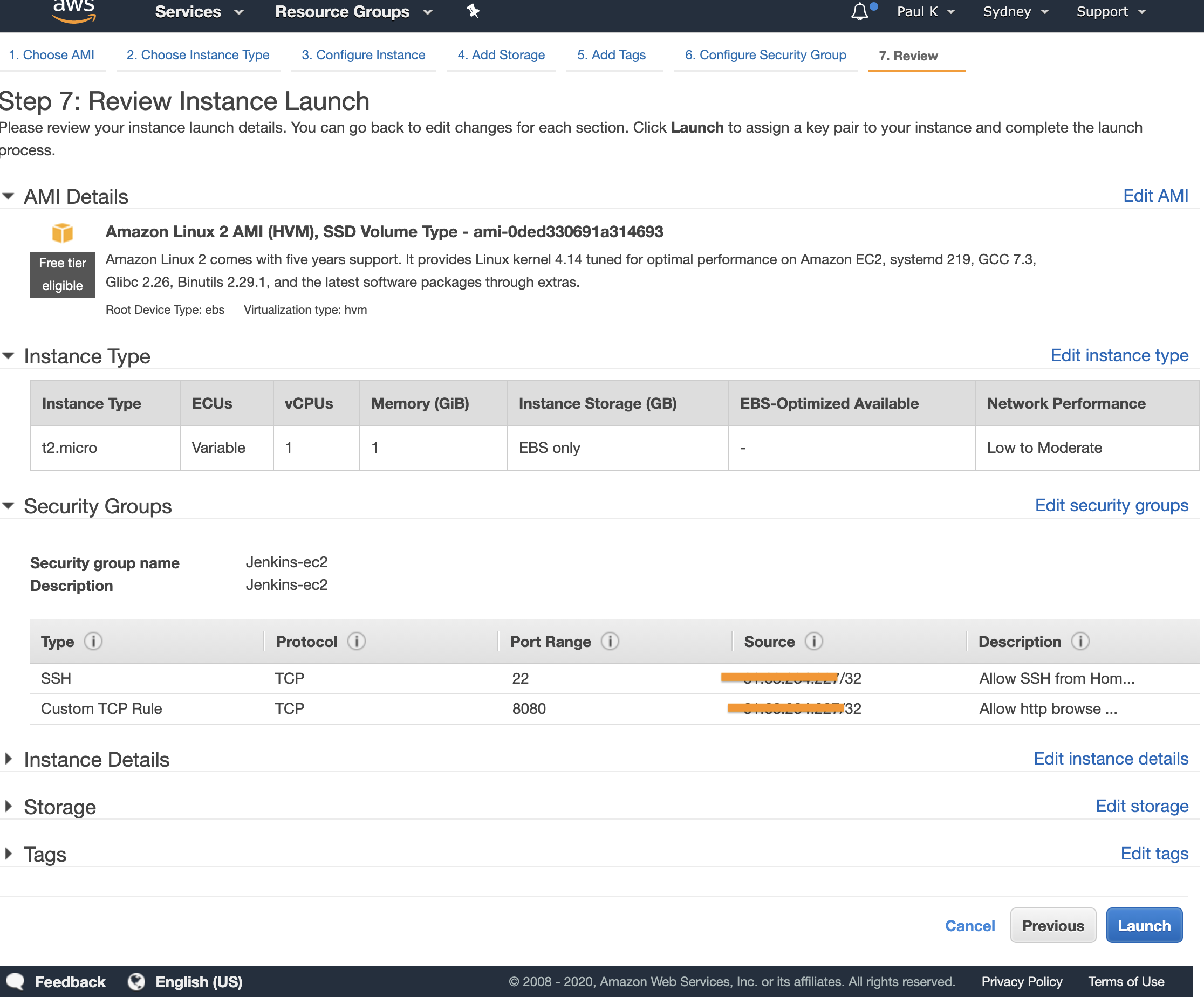Click port range value 22
The height and width of the screenshot is (998, 1204).
pos(521,679)
